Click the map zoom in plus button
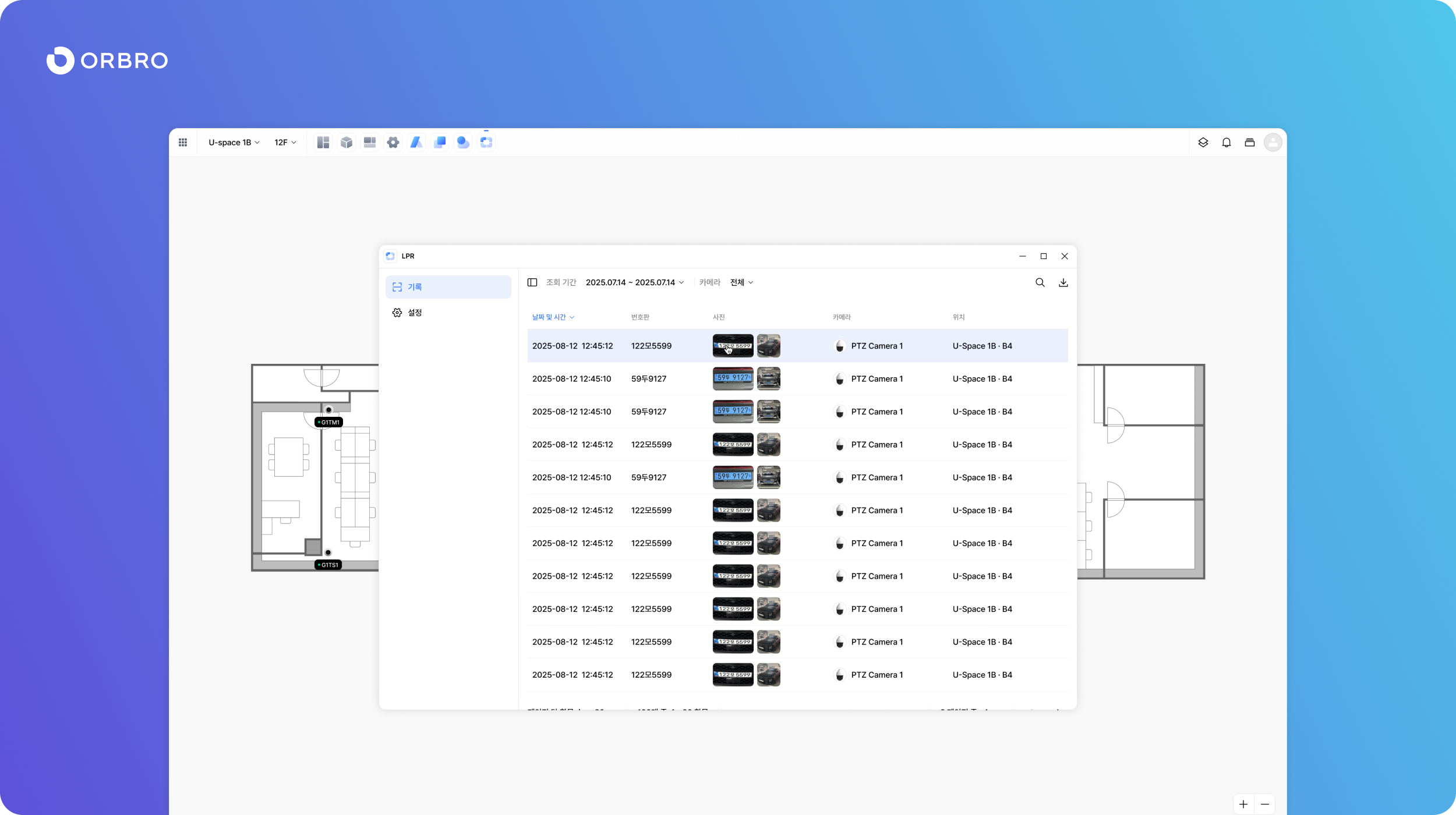This screenshot has width=1456, height=815. 1243,805
